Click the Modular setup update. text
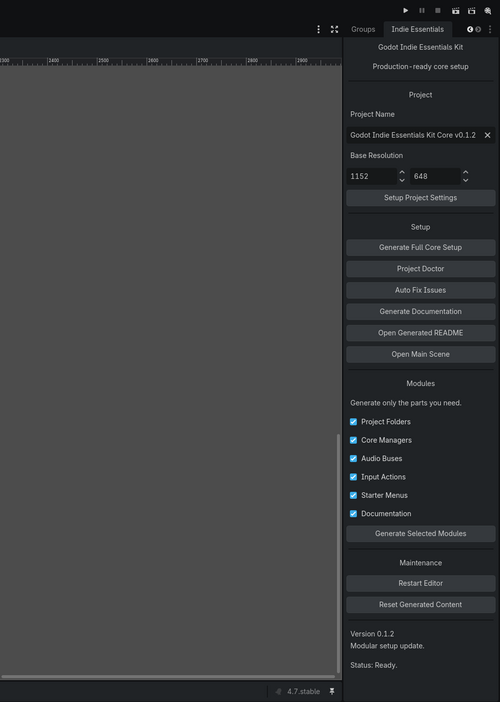This screenshot has height=702, width=500. [387, 646]
